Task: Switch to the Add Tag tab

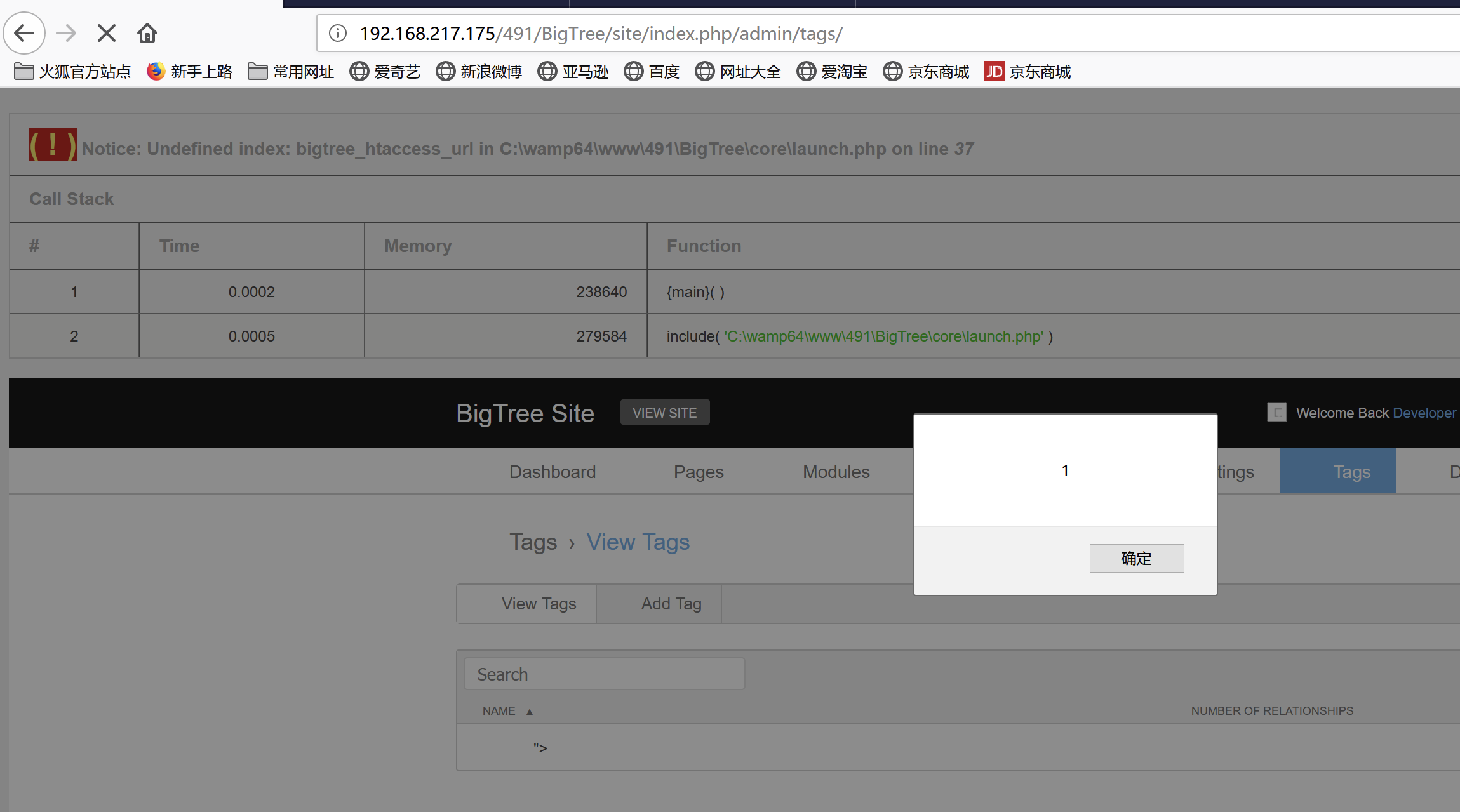Action: tap(671, 603)
